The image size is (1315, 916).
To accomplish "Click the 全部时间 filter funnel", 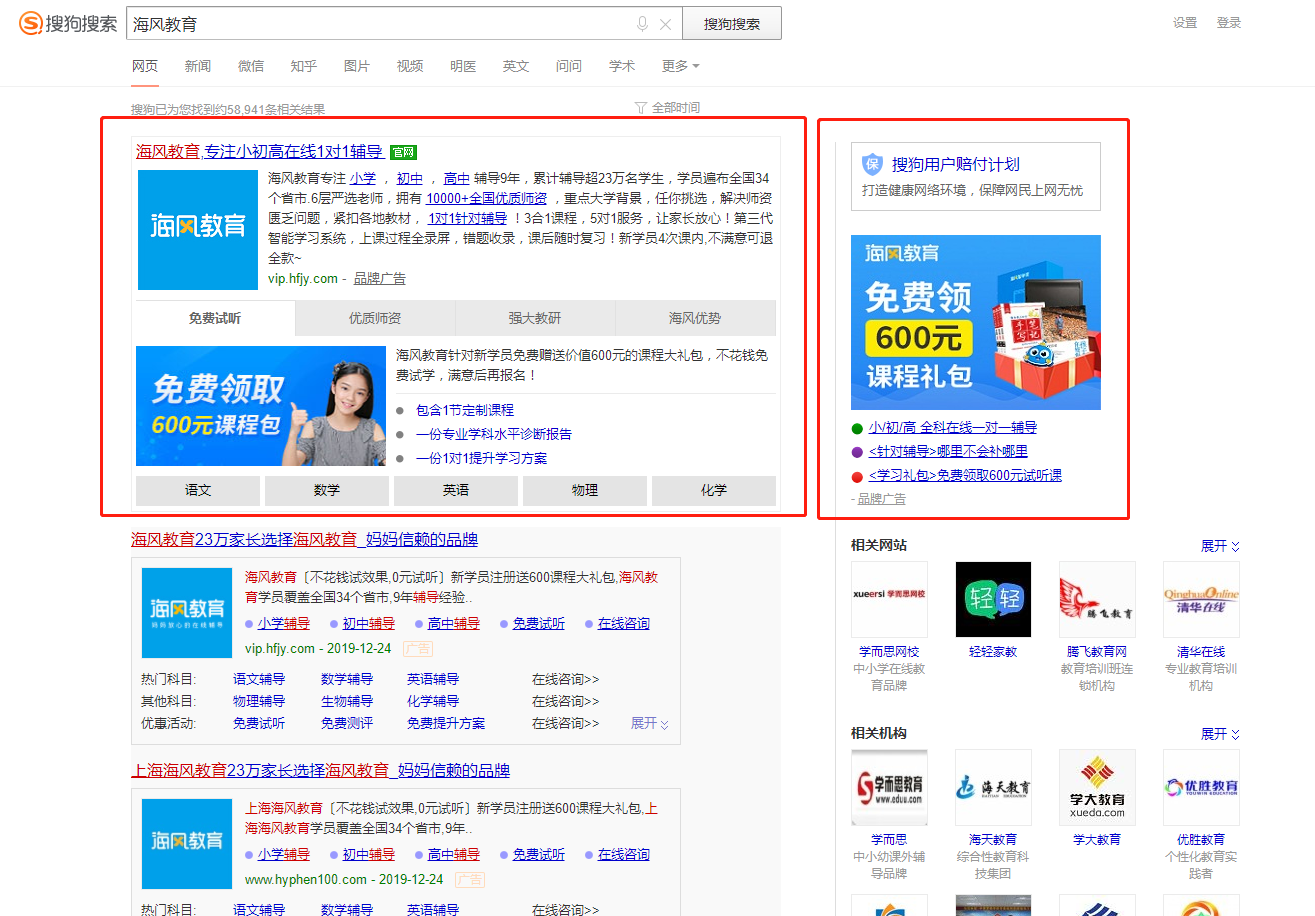I will point(641,108).
